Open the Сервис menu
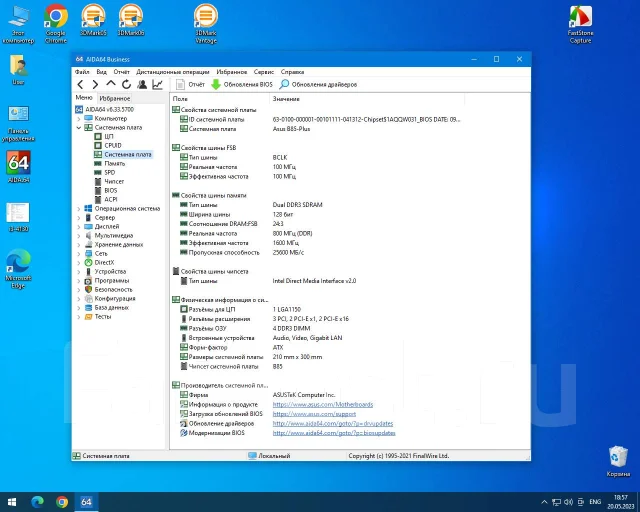 264,72
